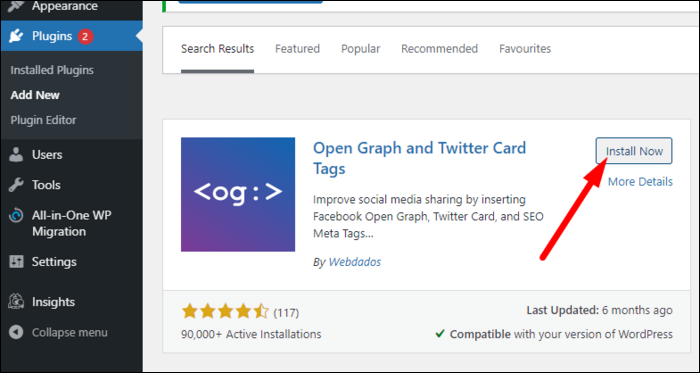The image size is (700, 373).
Task: Click the 90,000+ Active Installations text
Action: click(251, 334)
